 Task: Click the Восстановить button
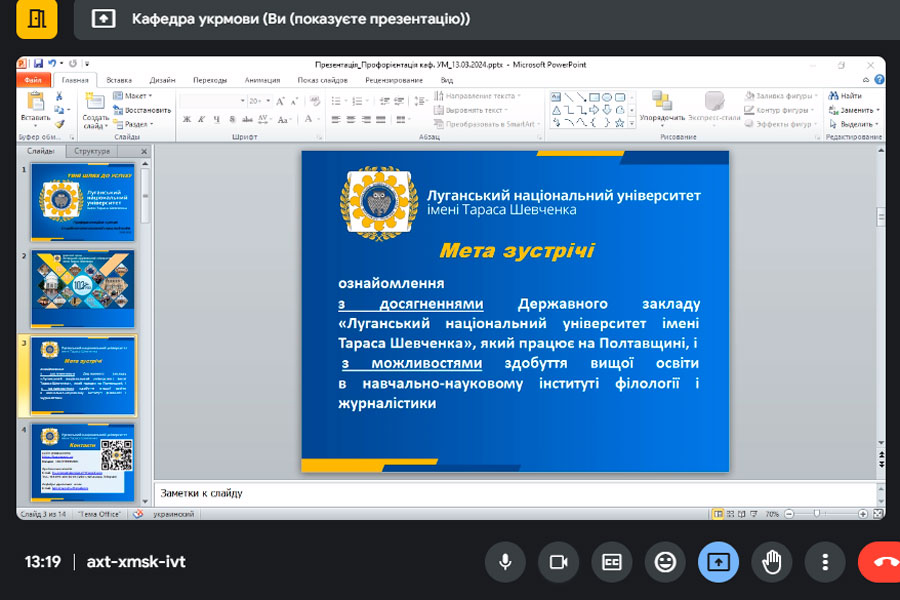click(x=146, y=110)
